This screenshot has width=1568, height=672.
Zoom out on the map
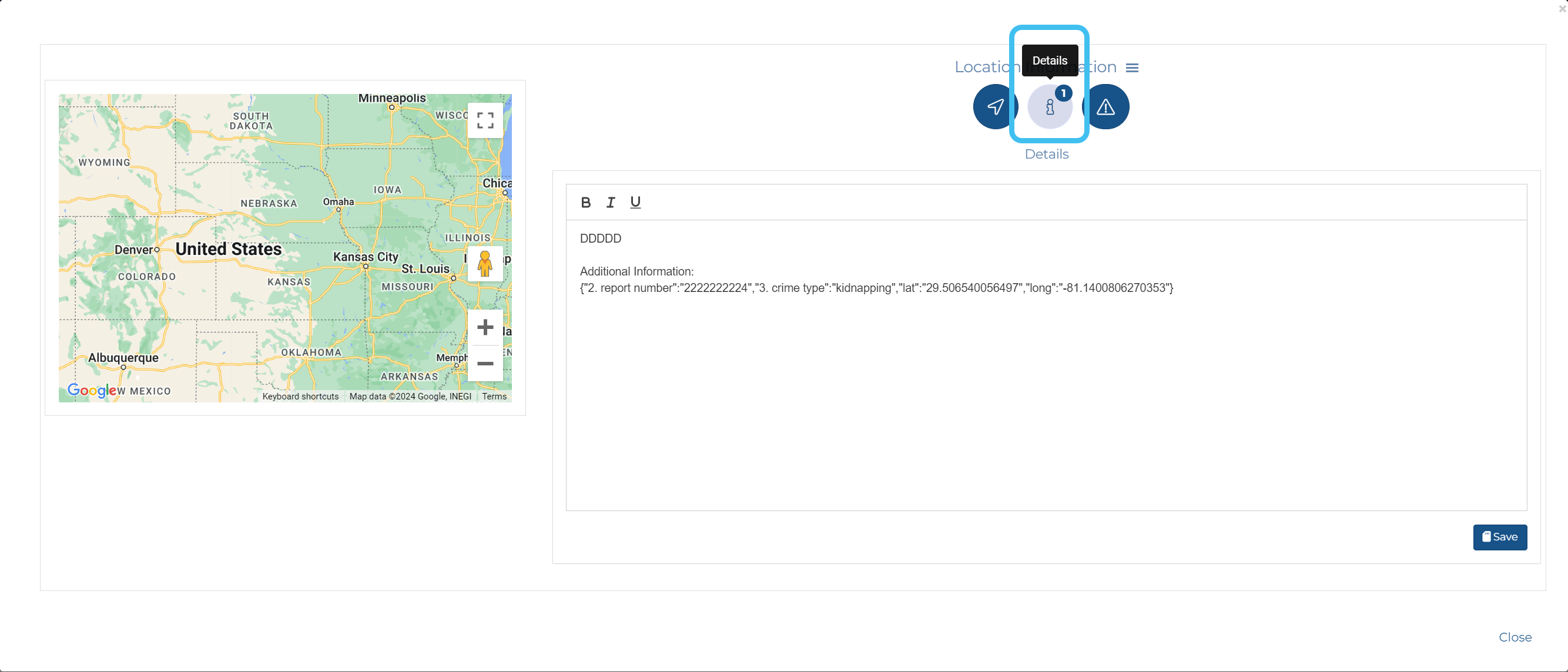coord(484,363)
